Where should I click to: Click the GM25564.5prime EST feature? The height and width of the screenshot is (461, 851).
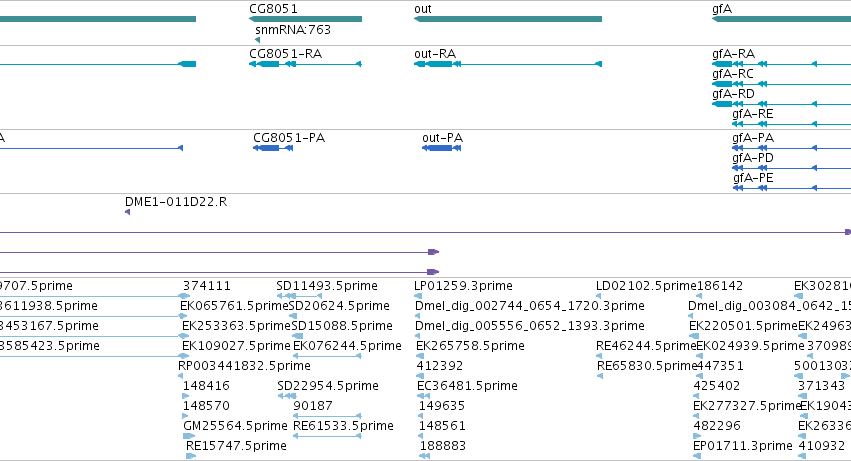pos(189,436)
